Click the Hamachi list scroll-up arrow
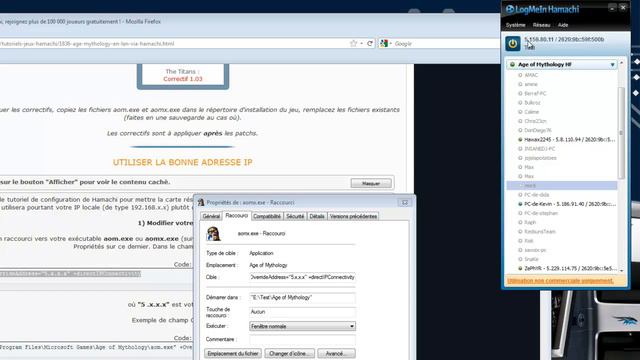Viewport: 640px width, 360px height. [622, 63]
